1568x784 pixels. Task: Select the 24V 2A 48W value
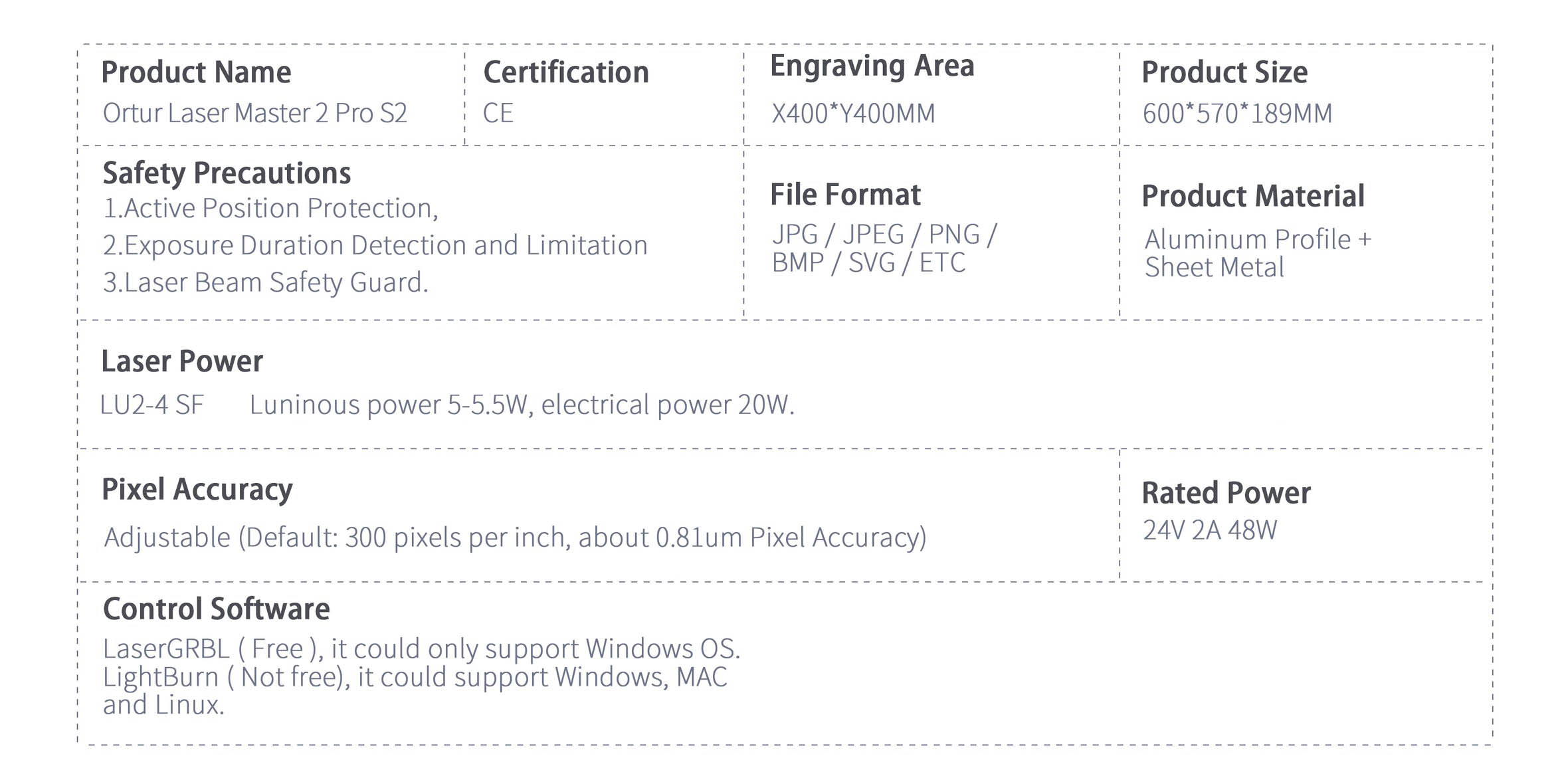tap(1209, 530)
